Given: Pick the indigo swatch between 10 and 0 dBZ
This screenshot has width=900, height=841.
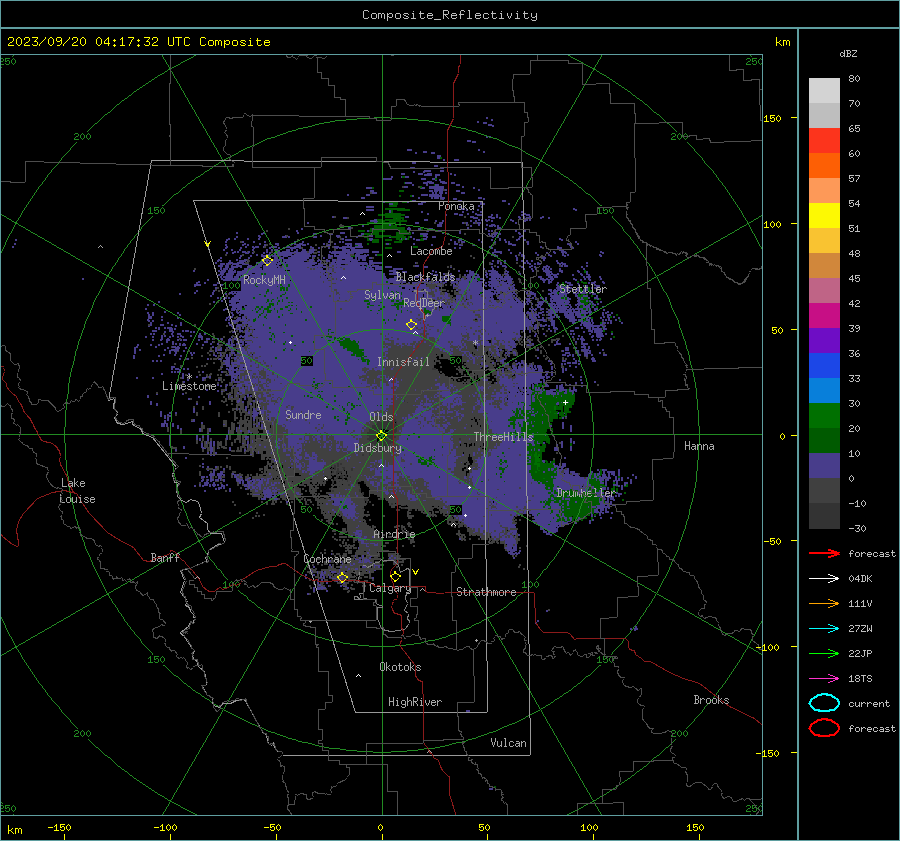Looking at the screenshot, I should (824, 465).
